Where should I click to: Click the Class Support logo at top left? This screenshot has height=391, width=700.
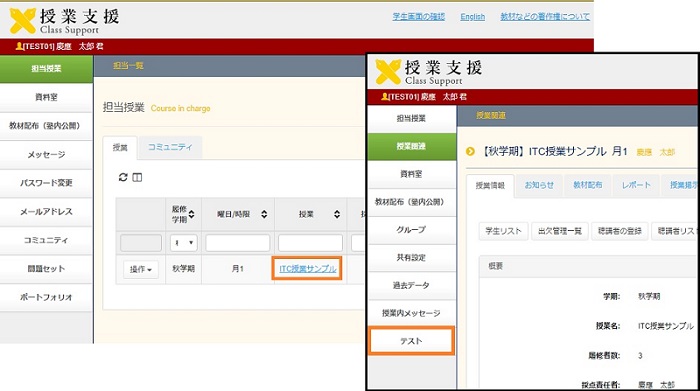(x=64, y=21)
